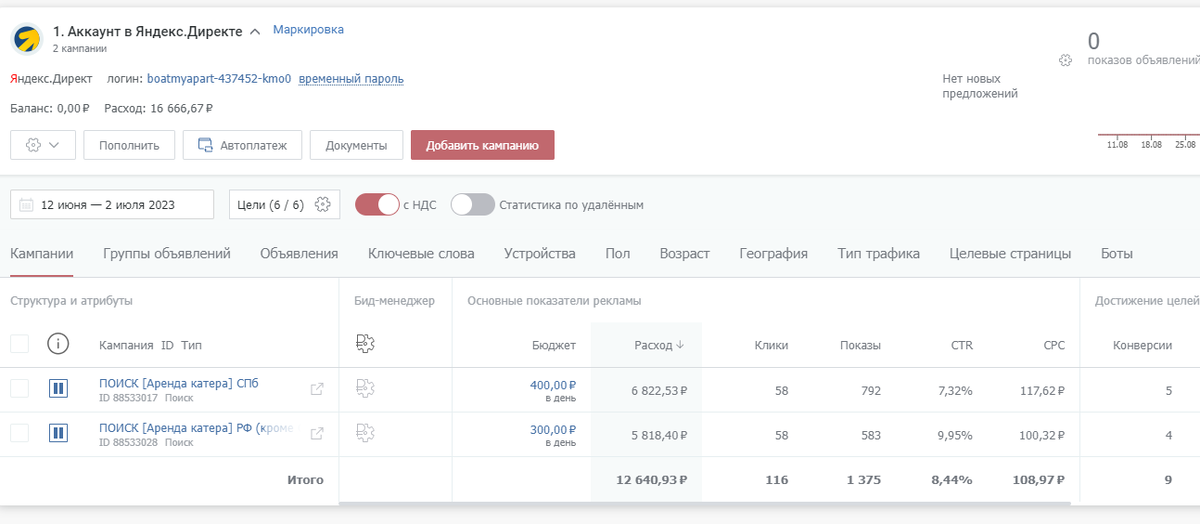The height and width of the screenshot is (524, 1200).
Task: Click the Клики column header
Action: (771, 345)
